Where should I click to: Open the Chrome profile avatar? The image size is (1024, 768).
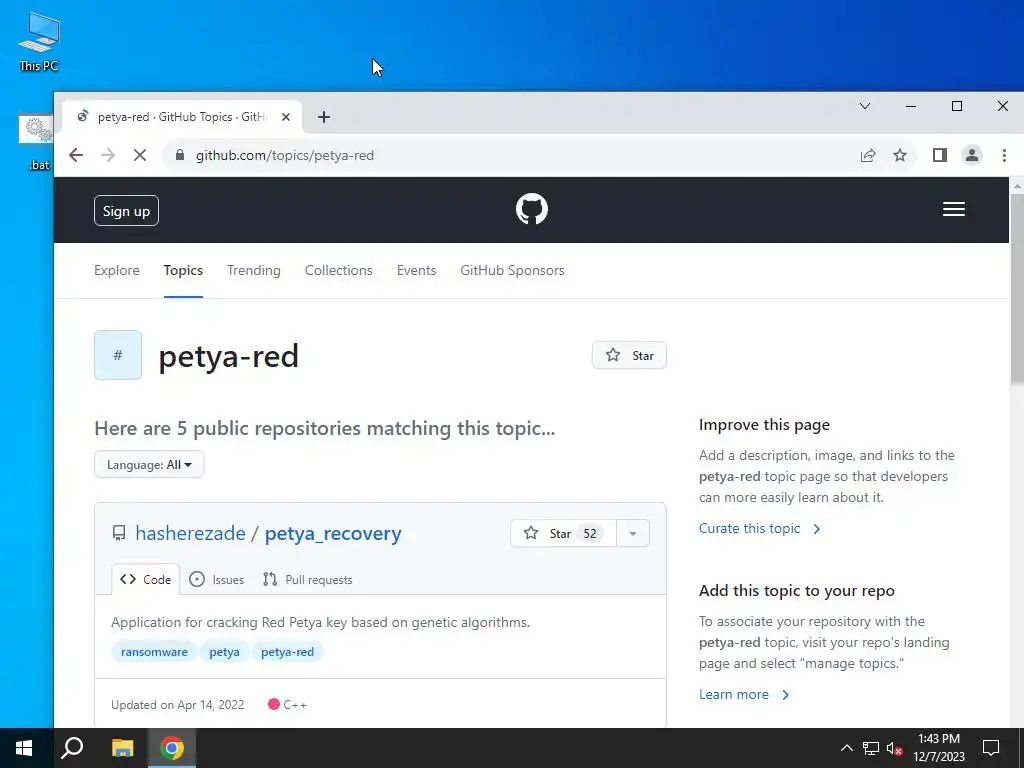tap(972, 155)
